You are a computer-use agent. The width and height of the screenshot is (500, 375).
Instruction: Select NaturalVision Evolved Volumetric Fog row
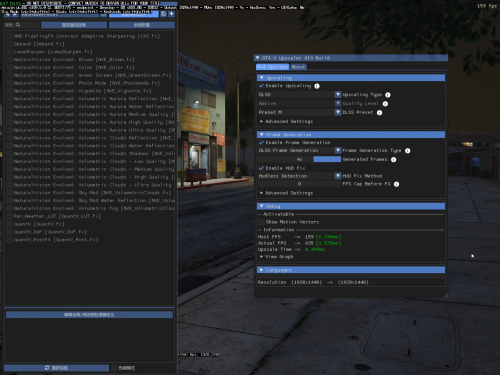click(x=94, y=208)
